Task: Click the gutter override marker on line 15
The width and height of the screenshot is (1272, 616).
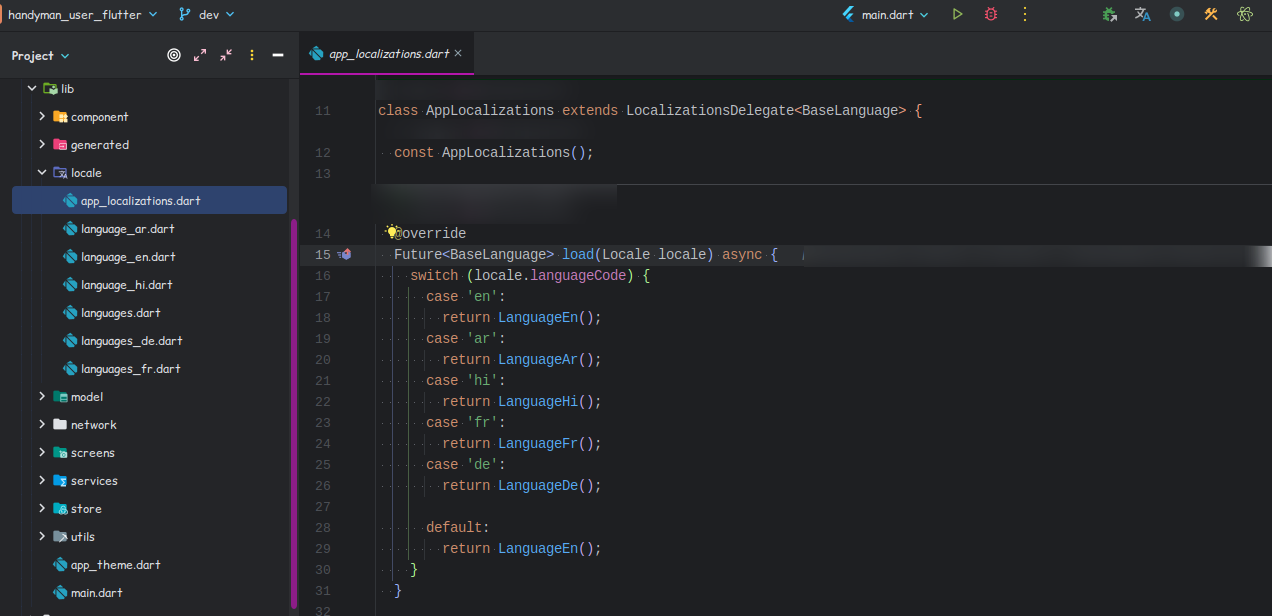Action: coord(345,255)
